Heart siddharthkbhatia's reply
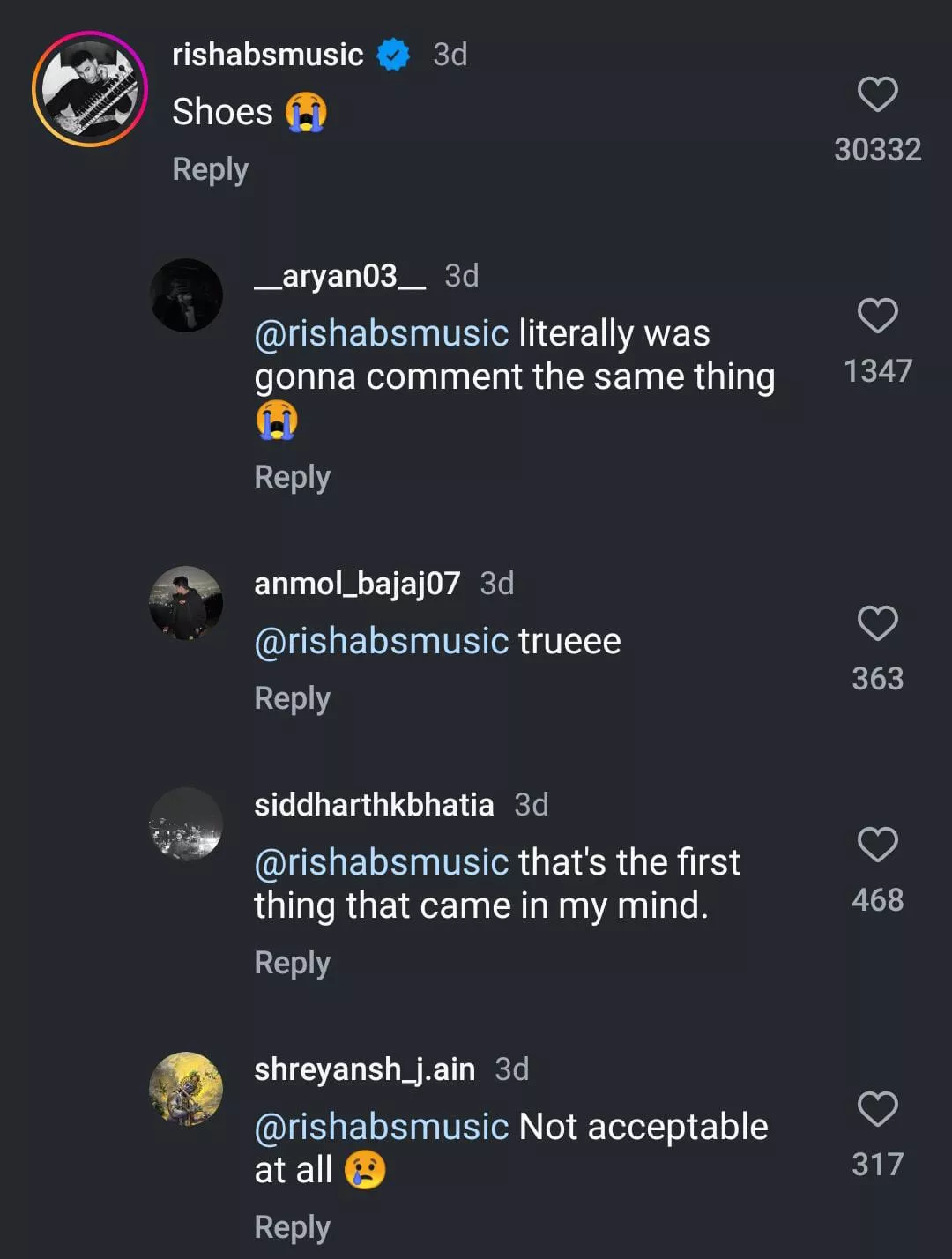Screen dimensions: 952x1259 877,845
